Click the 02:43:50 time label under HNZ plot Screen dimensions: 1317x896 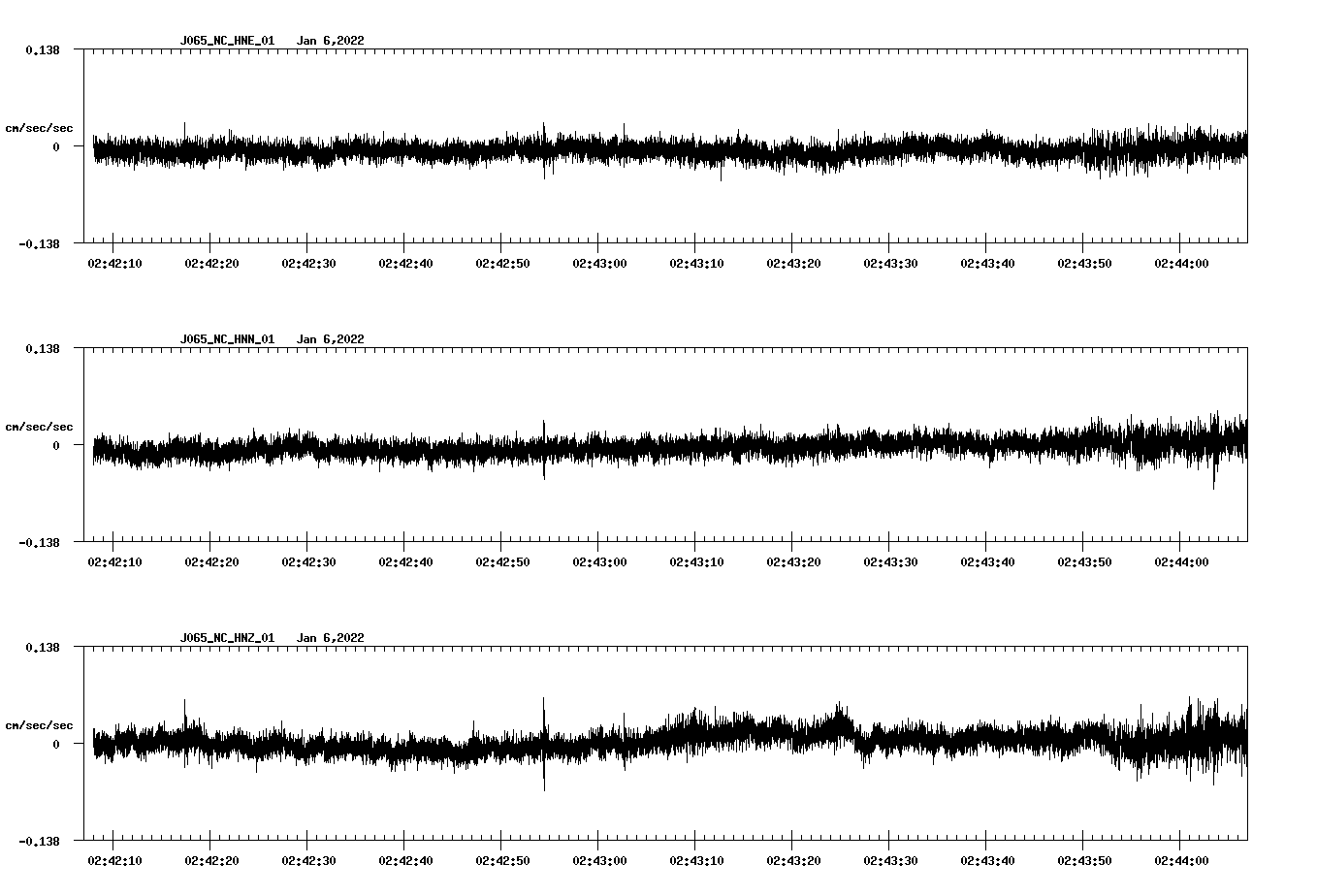[x=1084, y=861]
